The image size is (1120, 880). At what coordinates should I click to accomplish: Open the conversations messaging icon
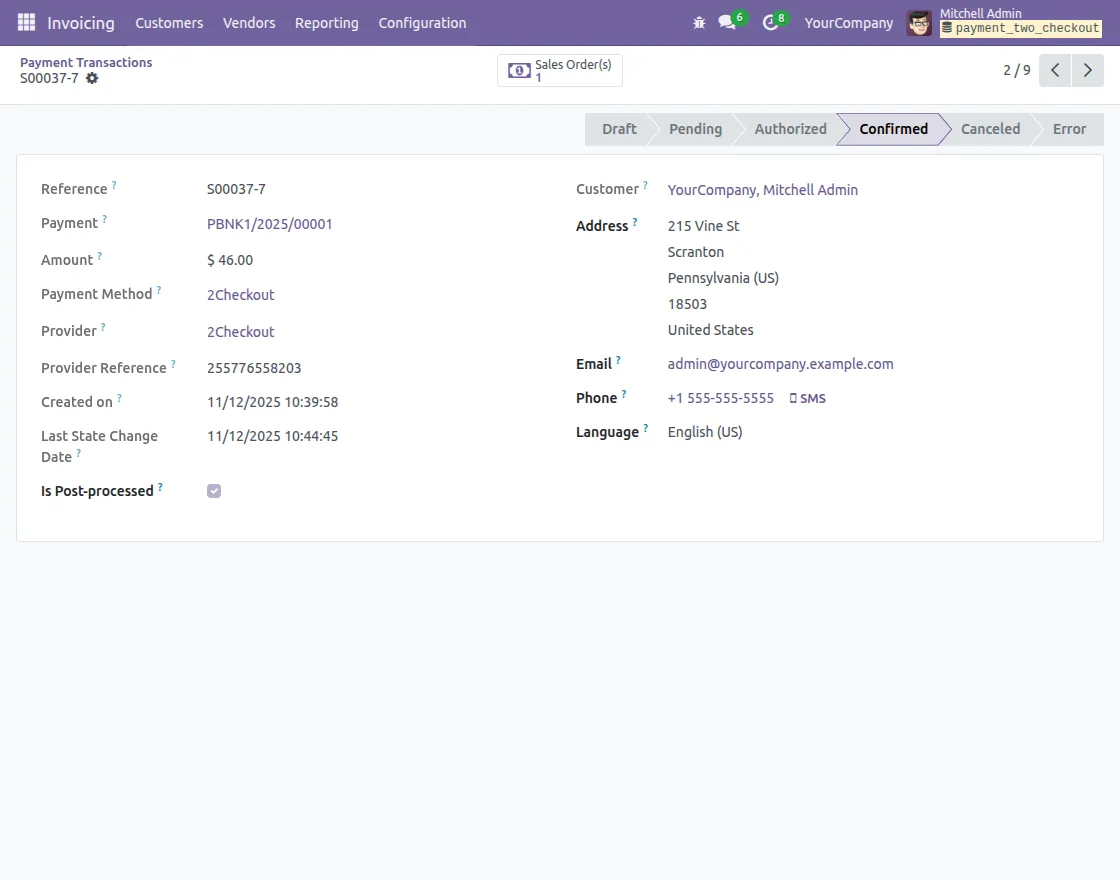click(725, 22)
